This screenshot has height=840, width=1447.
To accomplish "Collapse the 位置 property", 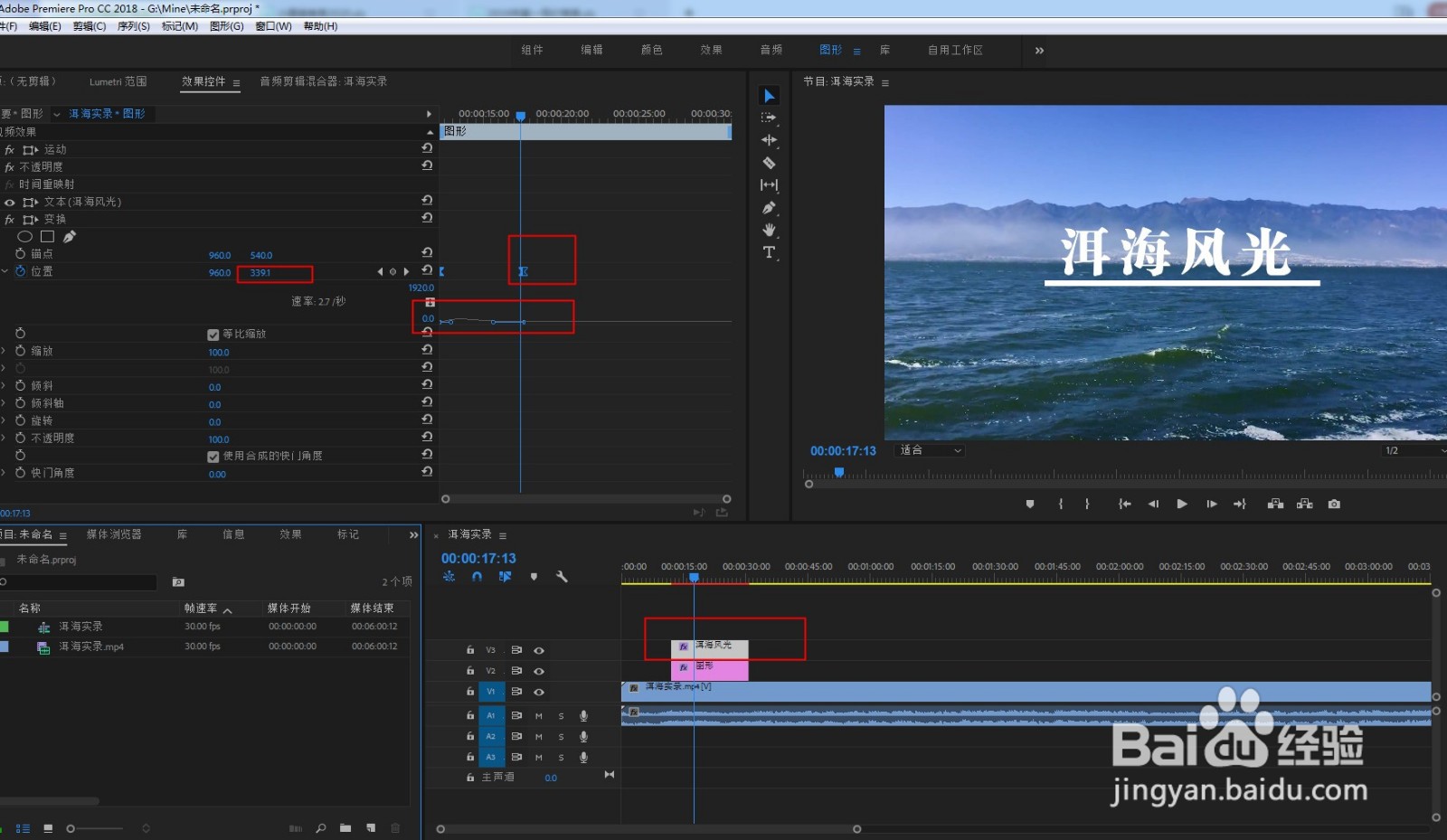I will 5,271.
